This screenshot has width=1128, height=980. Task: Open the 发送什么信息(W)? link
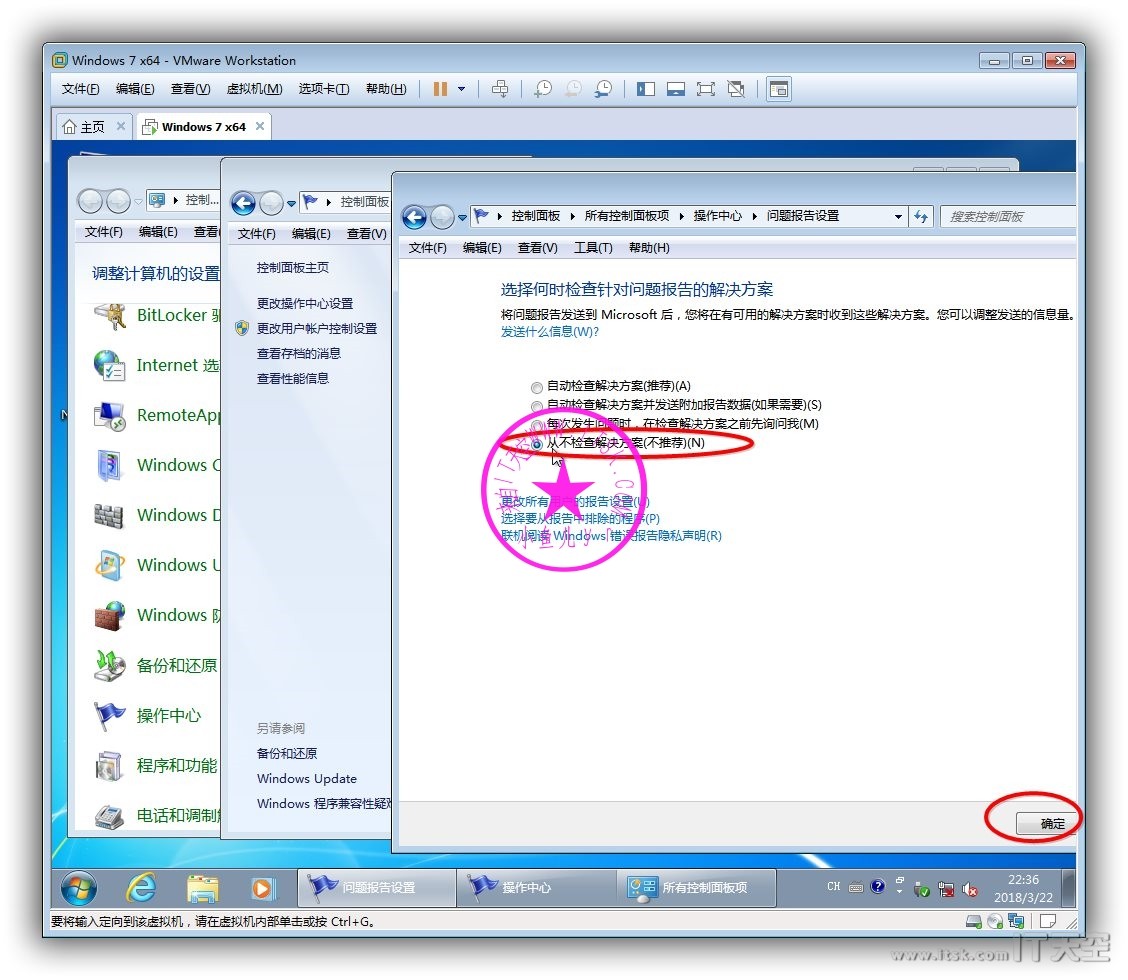(549, 331)
